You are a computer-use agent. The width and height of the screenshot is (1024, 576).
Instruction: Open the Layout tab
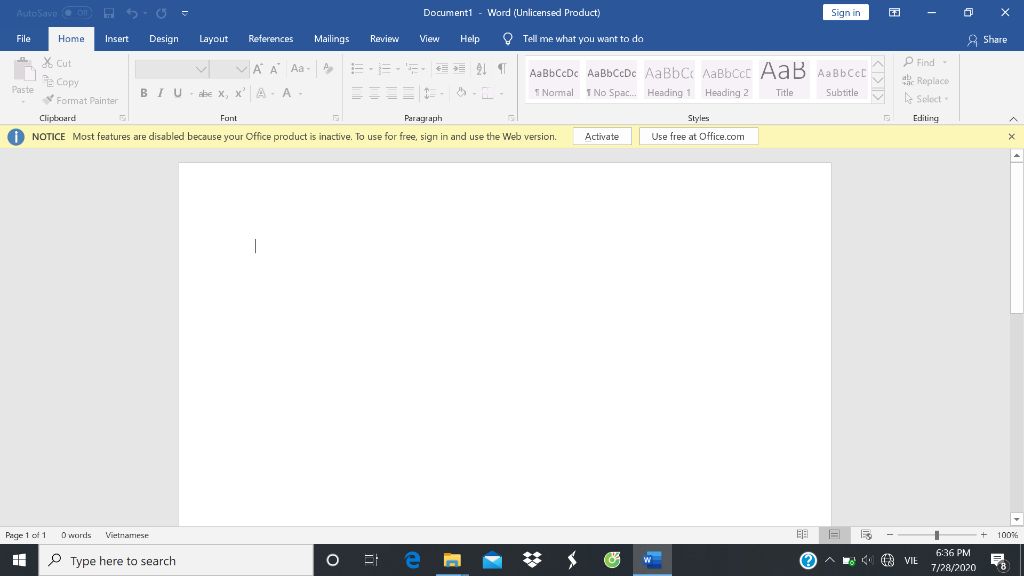click(214, 39)
